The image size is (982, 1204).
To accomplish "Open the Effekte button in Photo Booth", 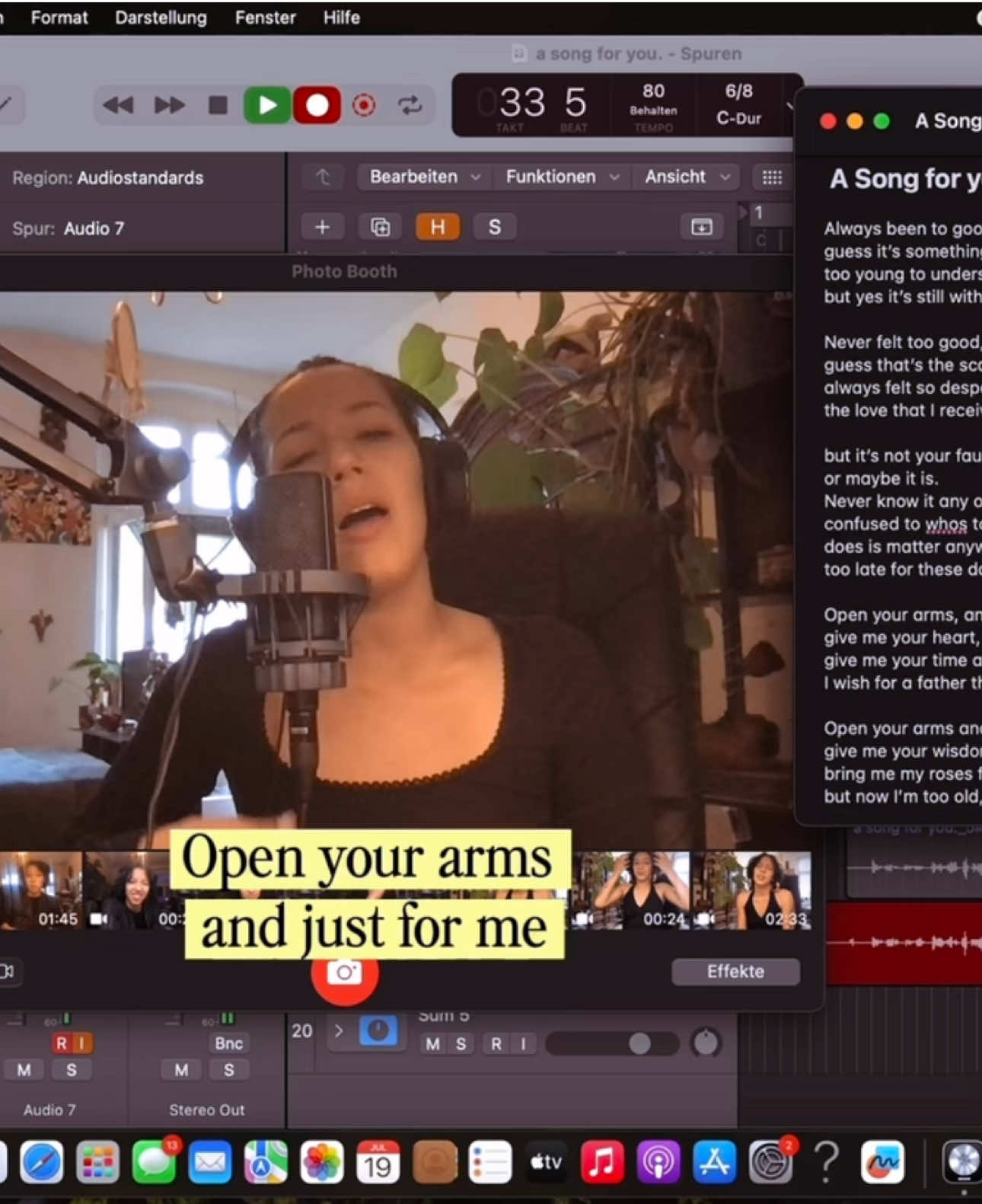I will tap(735, 972).
